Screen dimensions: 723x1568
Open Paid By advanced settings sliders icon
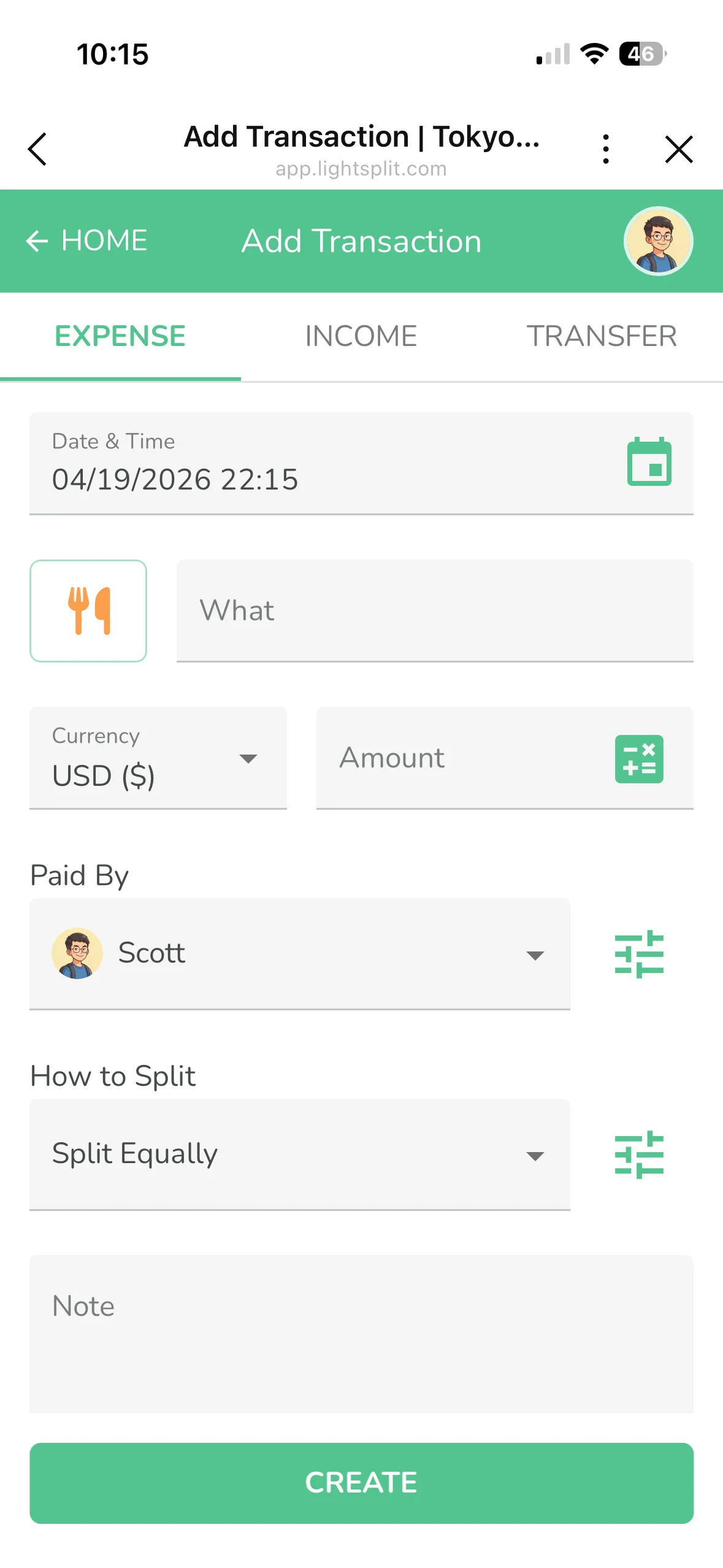pyautogui.click(x=639, y=954)
